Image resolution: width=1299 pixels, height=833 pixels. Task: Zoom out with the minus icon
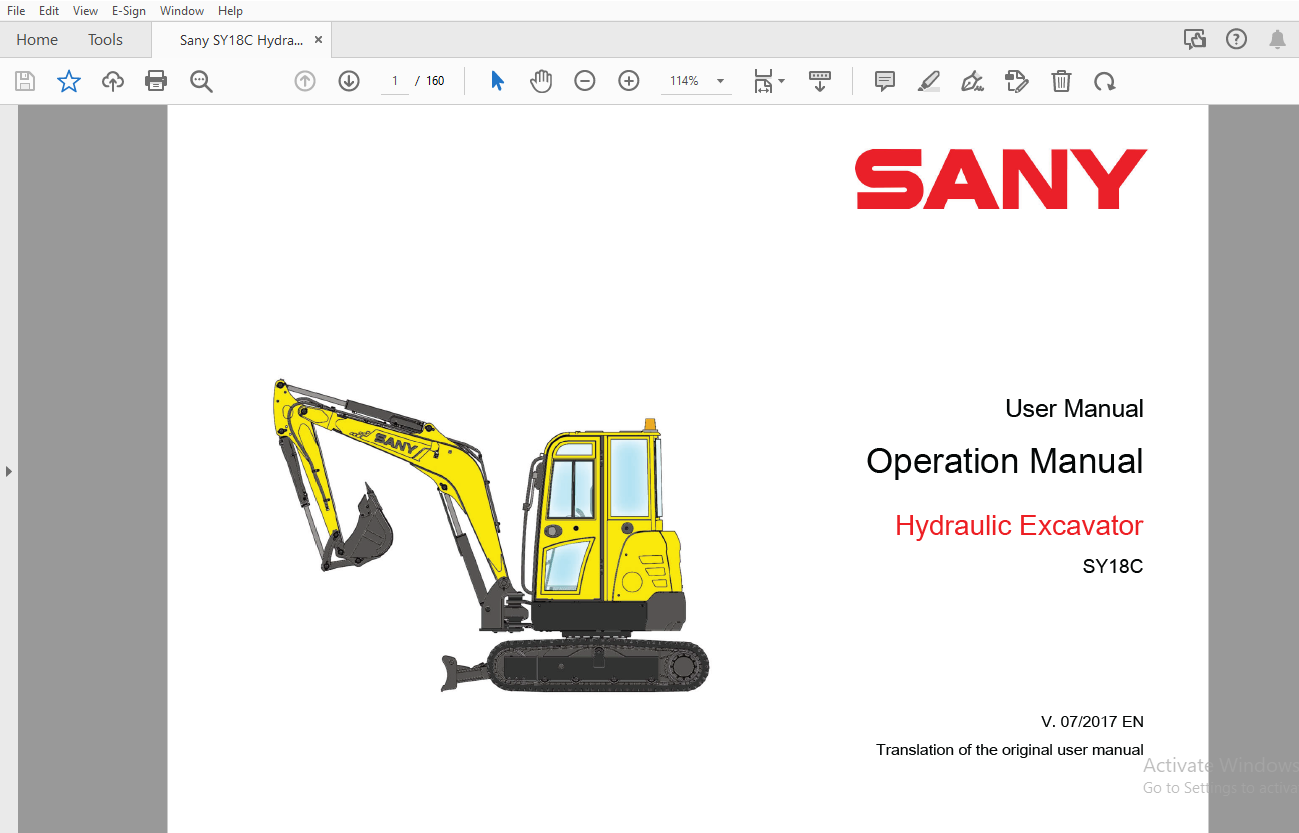[585, 81]
